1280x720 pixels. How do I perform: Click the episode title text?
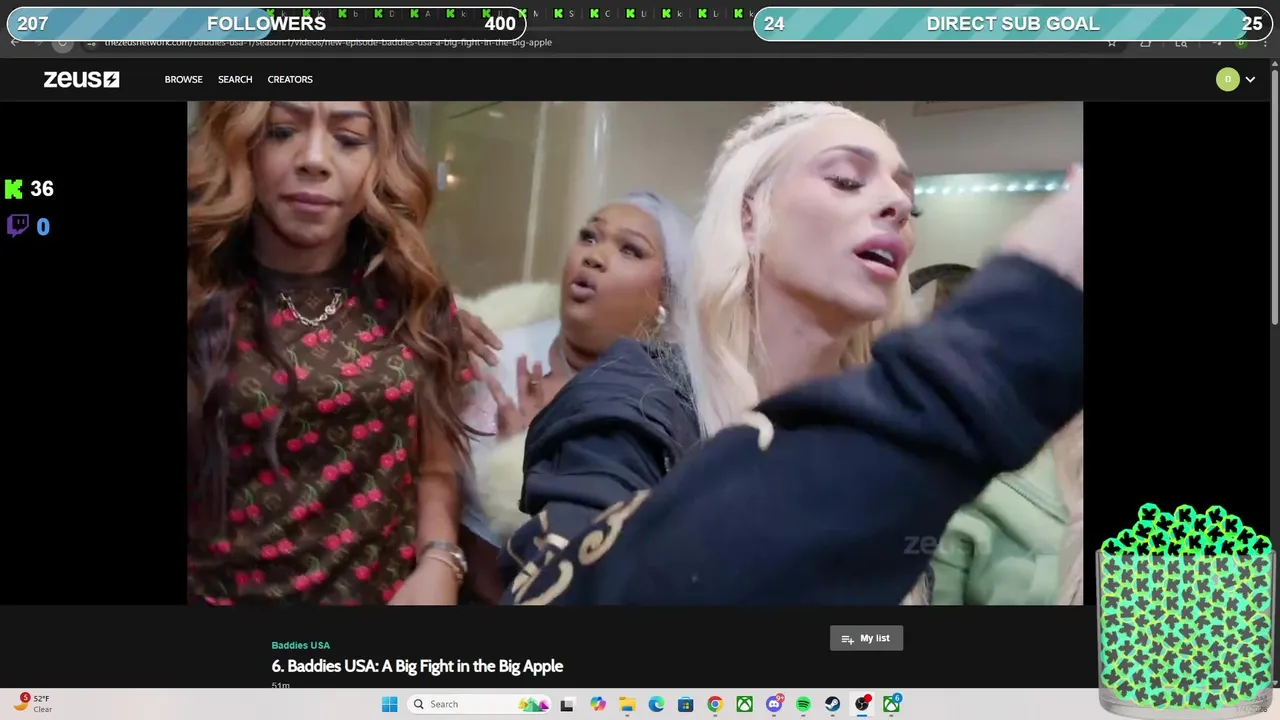[417, 666]
